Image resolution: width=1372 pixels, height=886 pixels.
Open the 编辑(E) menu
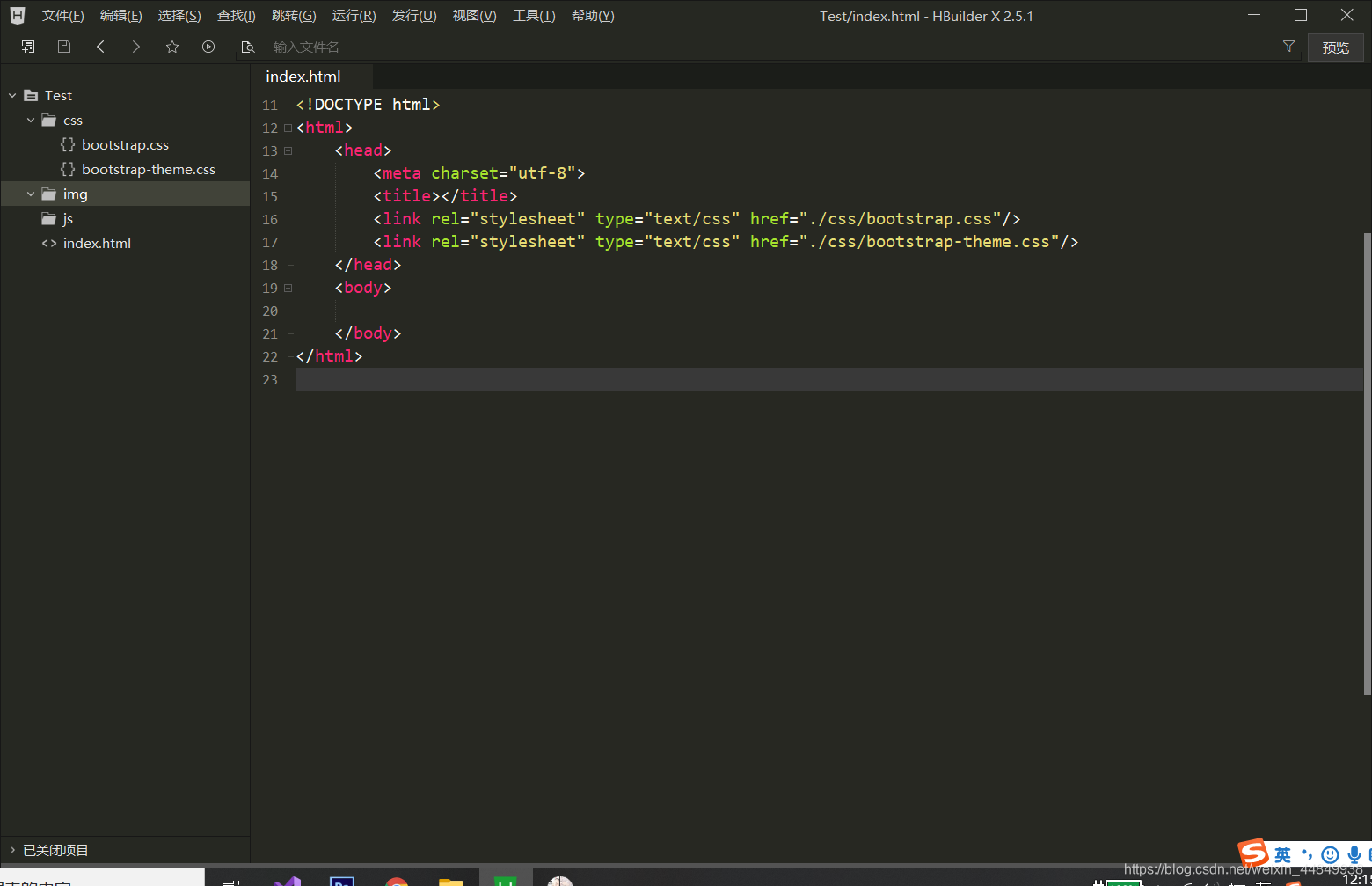[121, 16]
